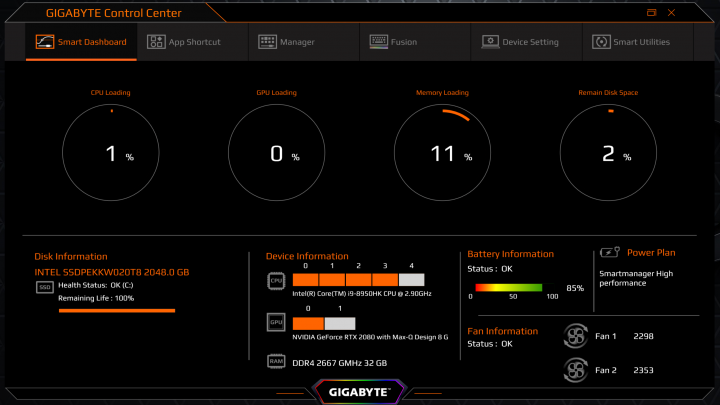Click the RAM icon beside DDR4 memory
720x405 pixels.
(x=276, y=361)
